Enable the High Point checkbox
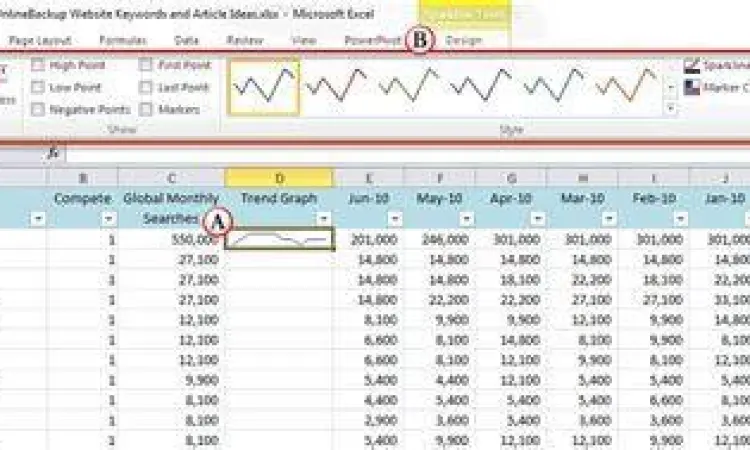 pos(38,65)
